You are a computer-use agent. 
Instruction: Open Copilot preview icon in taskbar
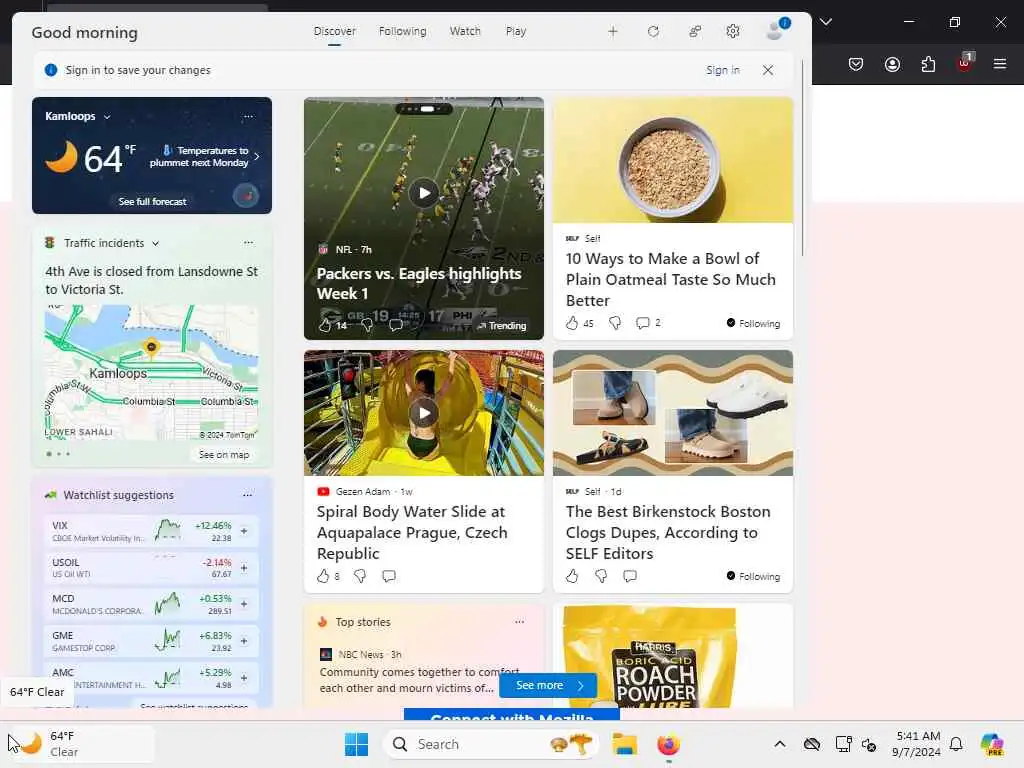click(992, 744)
